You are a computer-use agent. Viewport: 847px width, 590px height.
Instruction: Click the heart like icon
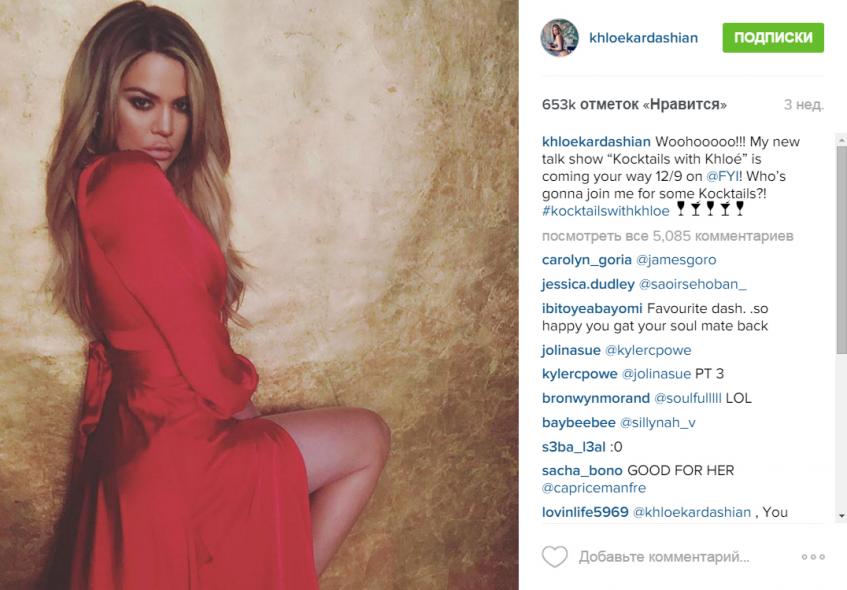coord(555,557)
